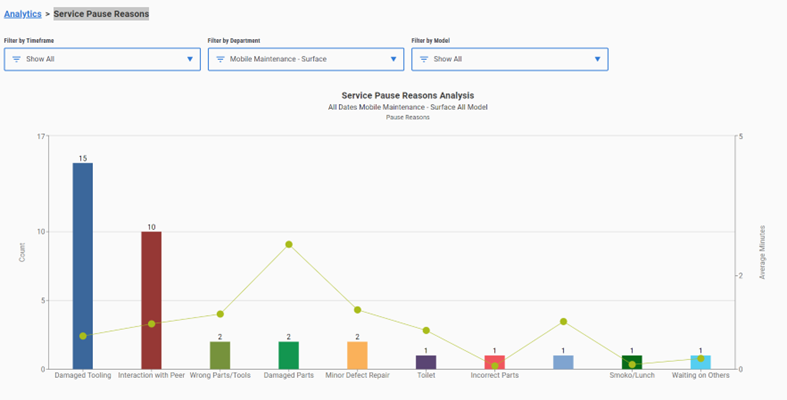The height and width of the screenshot is (400, 787).
Task: Select the dark red Interaction with Peer bar
Action: tap(151, 300)
